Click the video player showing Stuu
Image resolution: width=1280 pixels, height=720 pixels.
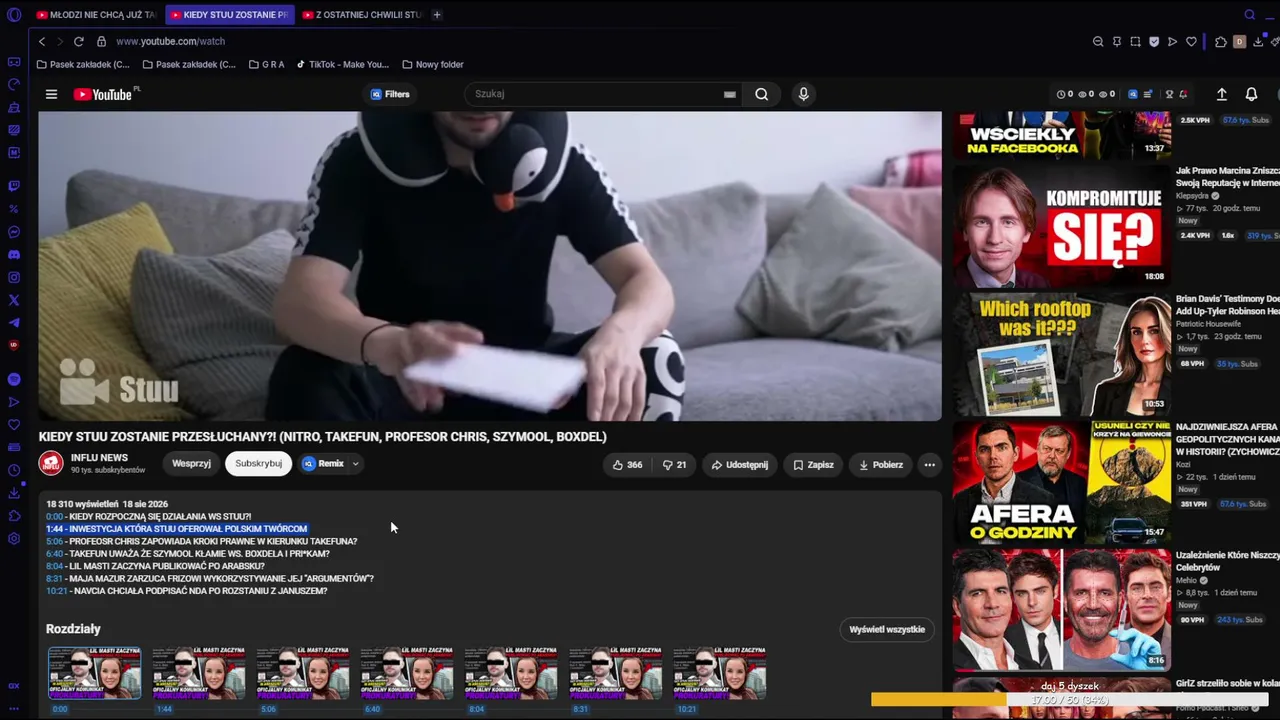pyautogui.click(x=490, y=266)
